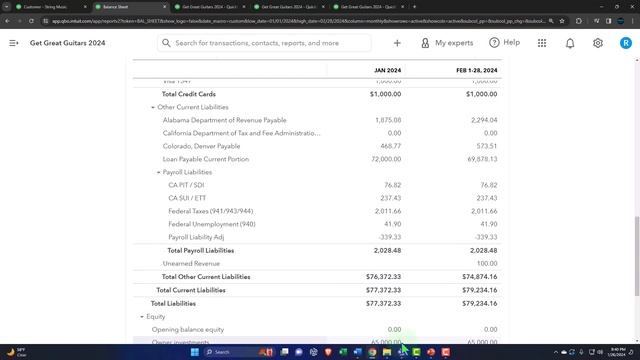Screen dimensions: 640x360
Task: Open the taskbar clock showing time and date
Action: [x=618, y=352]
